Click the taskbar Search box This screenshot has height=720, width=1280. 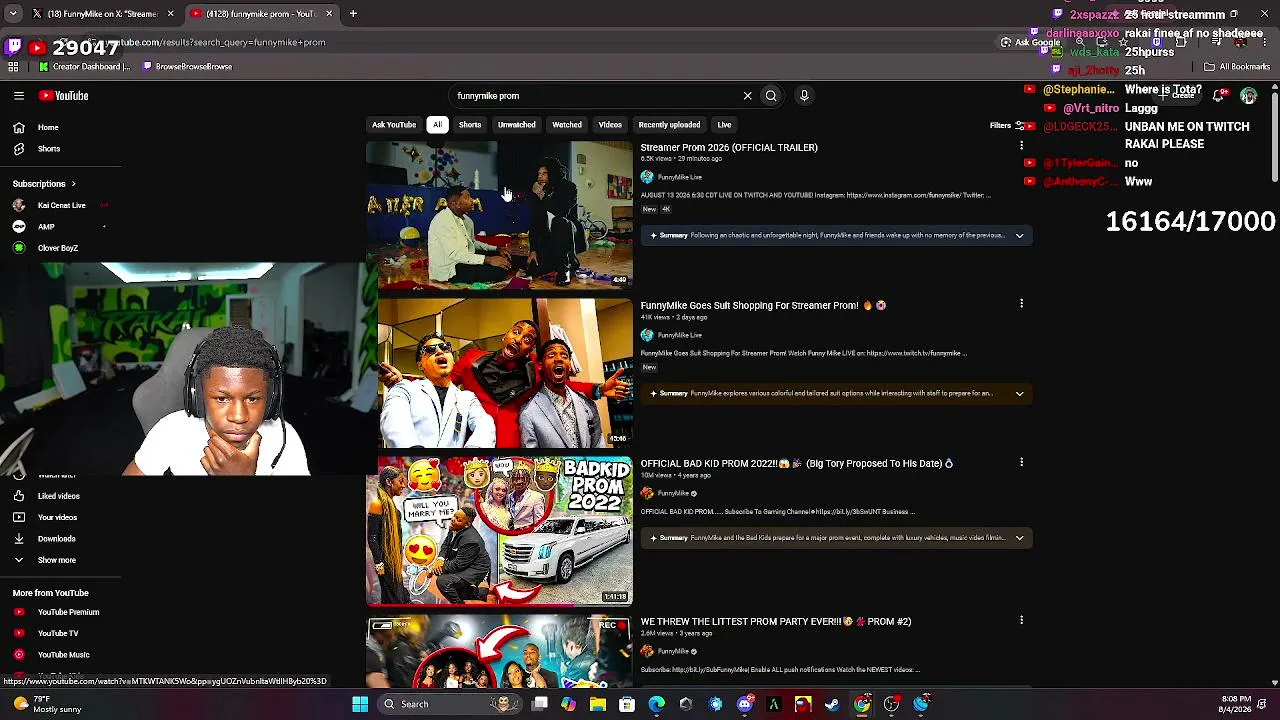pyautogui.click(x=448, y=704)
